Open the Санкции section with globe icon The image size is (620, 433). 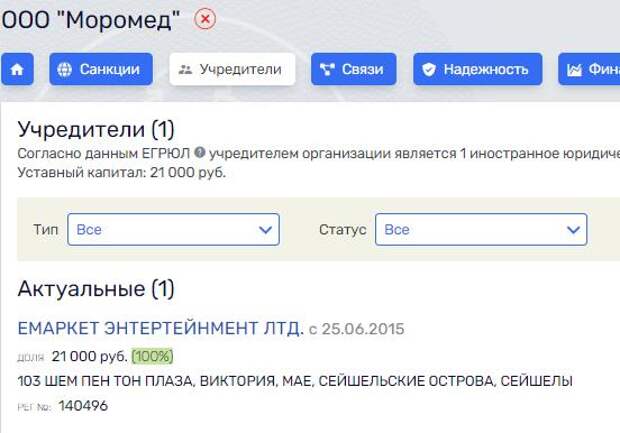(101, 70)
